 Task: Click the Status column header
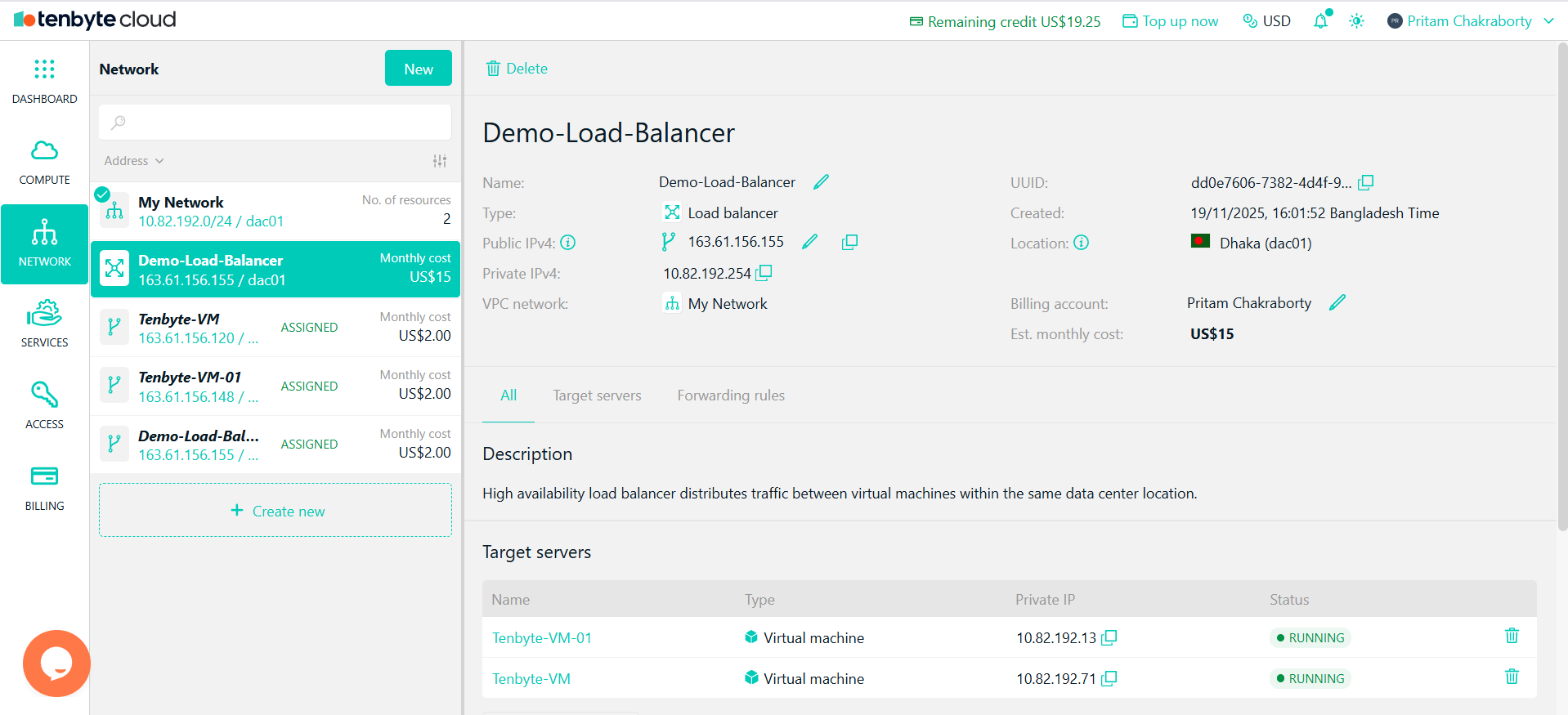click(x=1289, y=599)
